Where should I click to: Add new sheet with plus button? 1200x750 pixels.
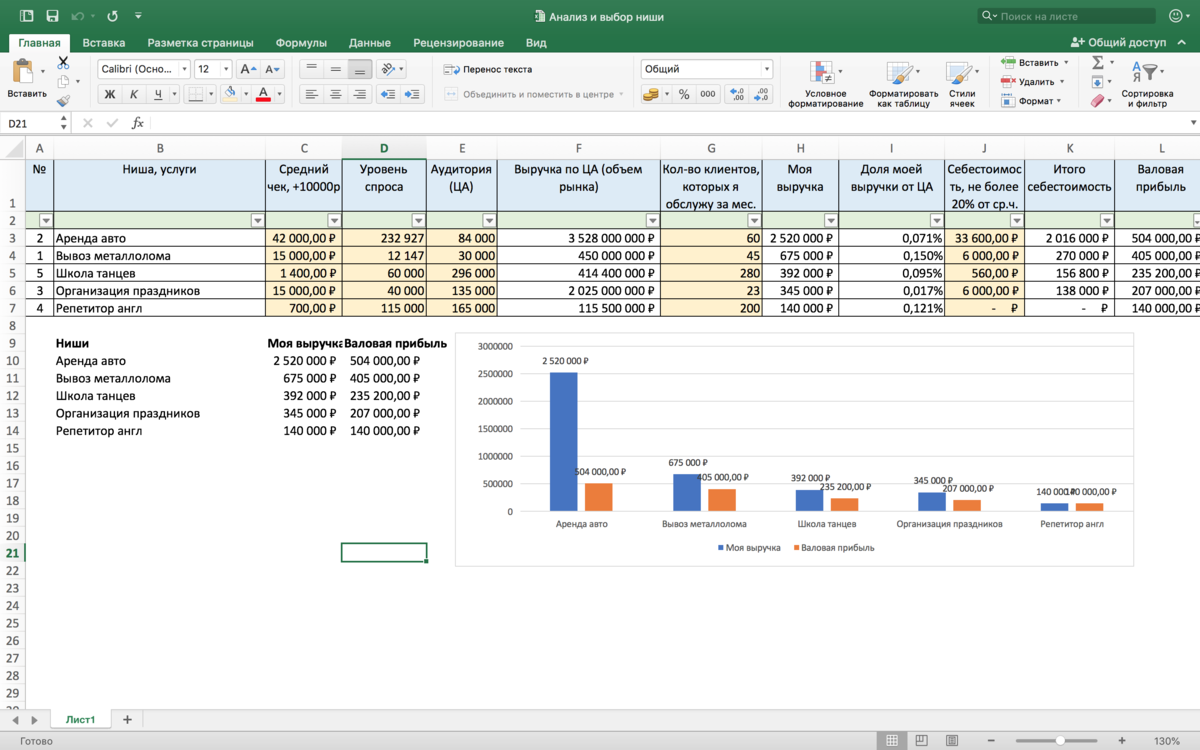pos(127,719)
